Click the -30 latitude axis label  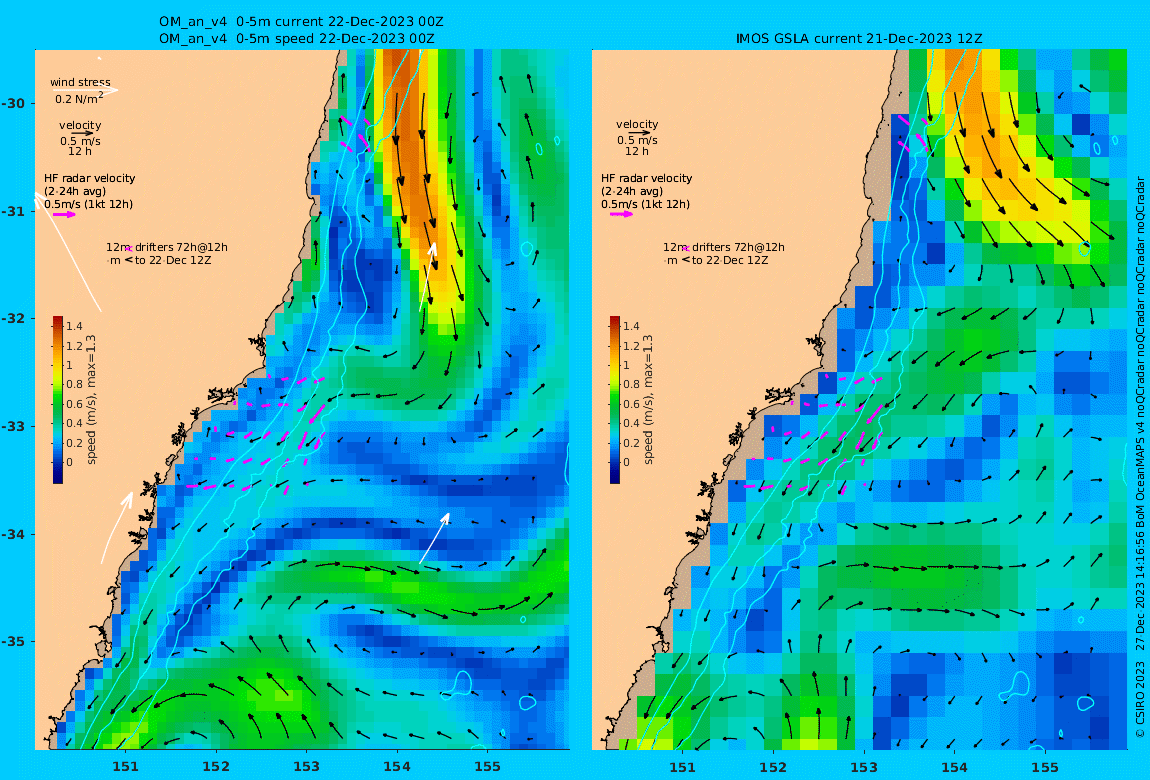point(12,103)
